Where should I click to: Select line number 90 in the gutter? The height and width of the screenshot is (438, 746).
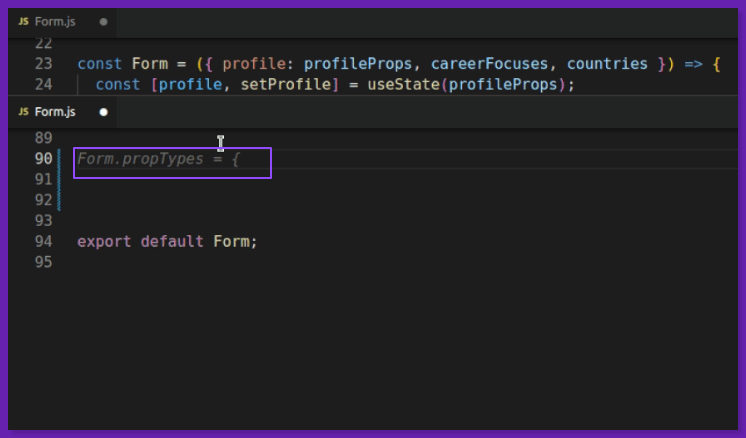point(43,159)
